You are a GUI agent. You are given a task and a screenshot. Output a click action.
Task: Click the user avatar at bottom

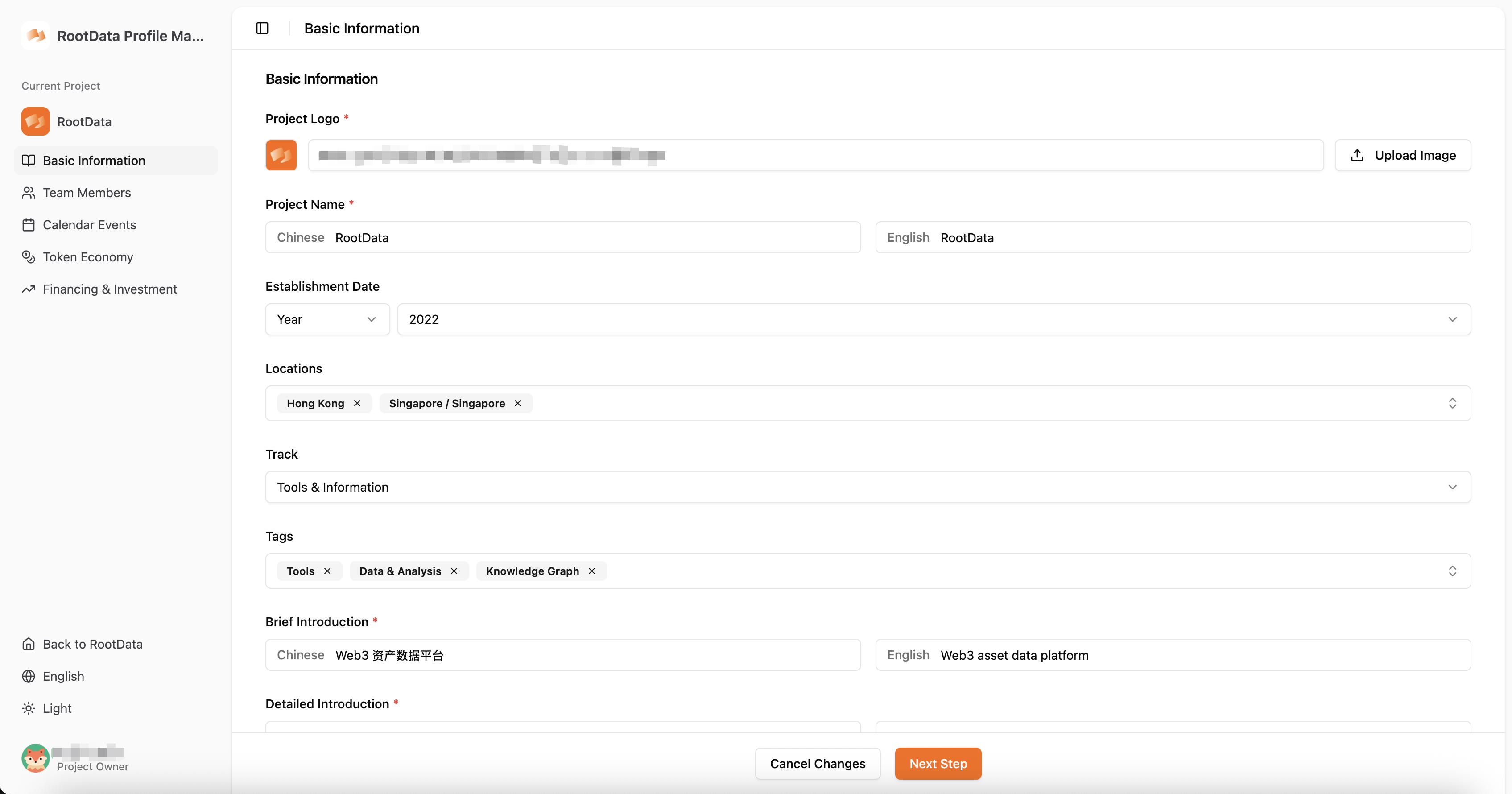click(35, 758)
